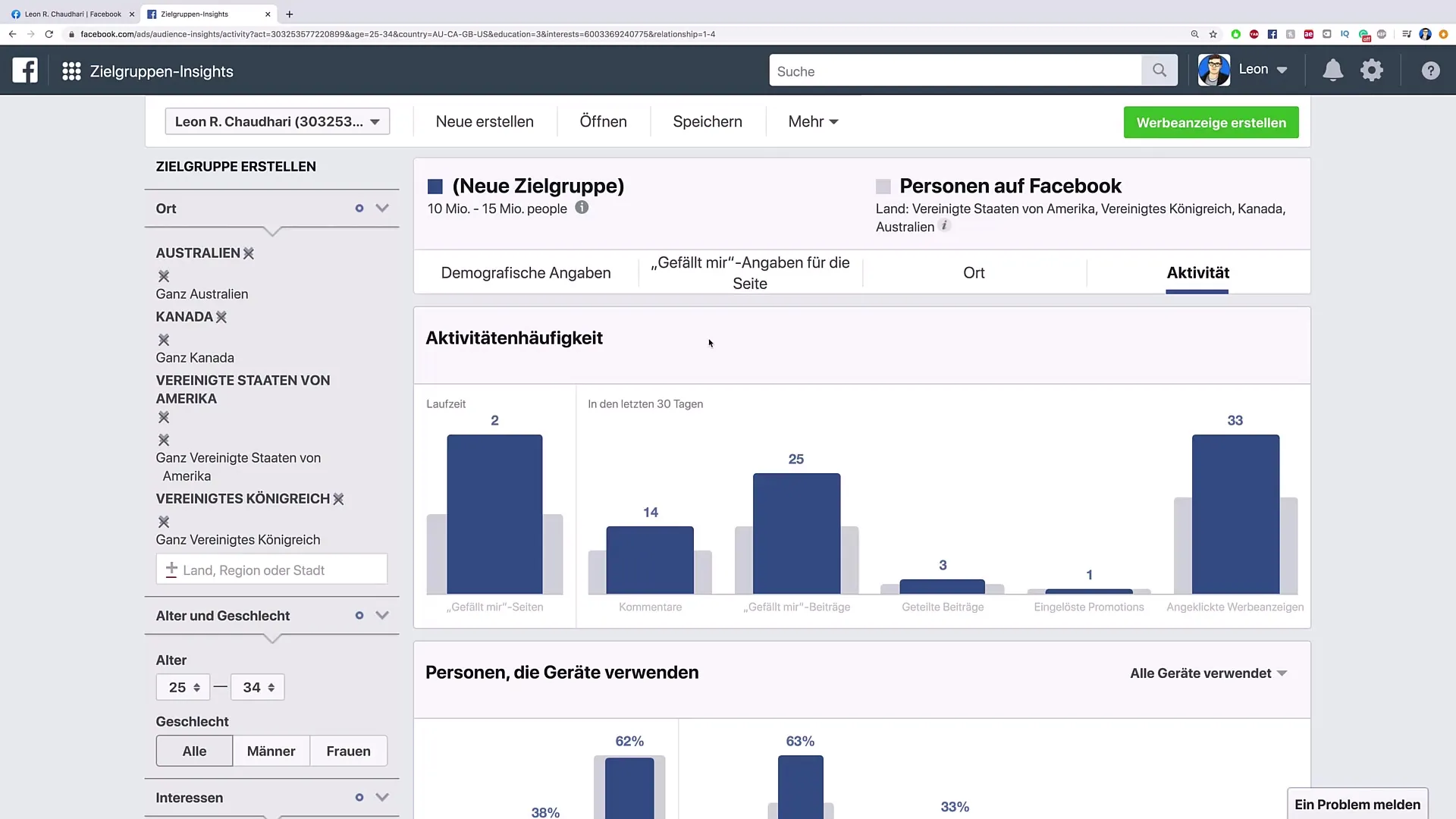Close the Zielgruppen-Insights browser tab
Screen dimensions: 1456x819
(268, 14)
